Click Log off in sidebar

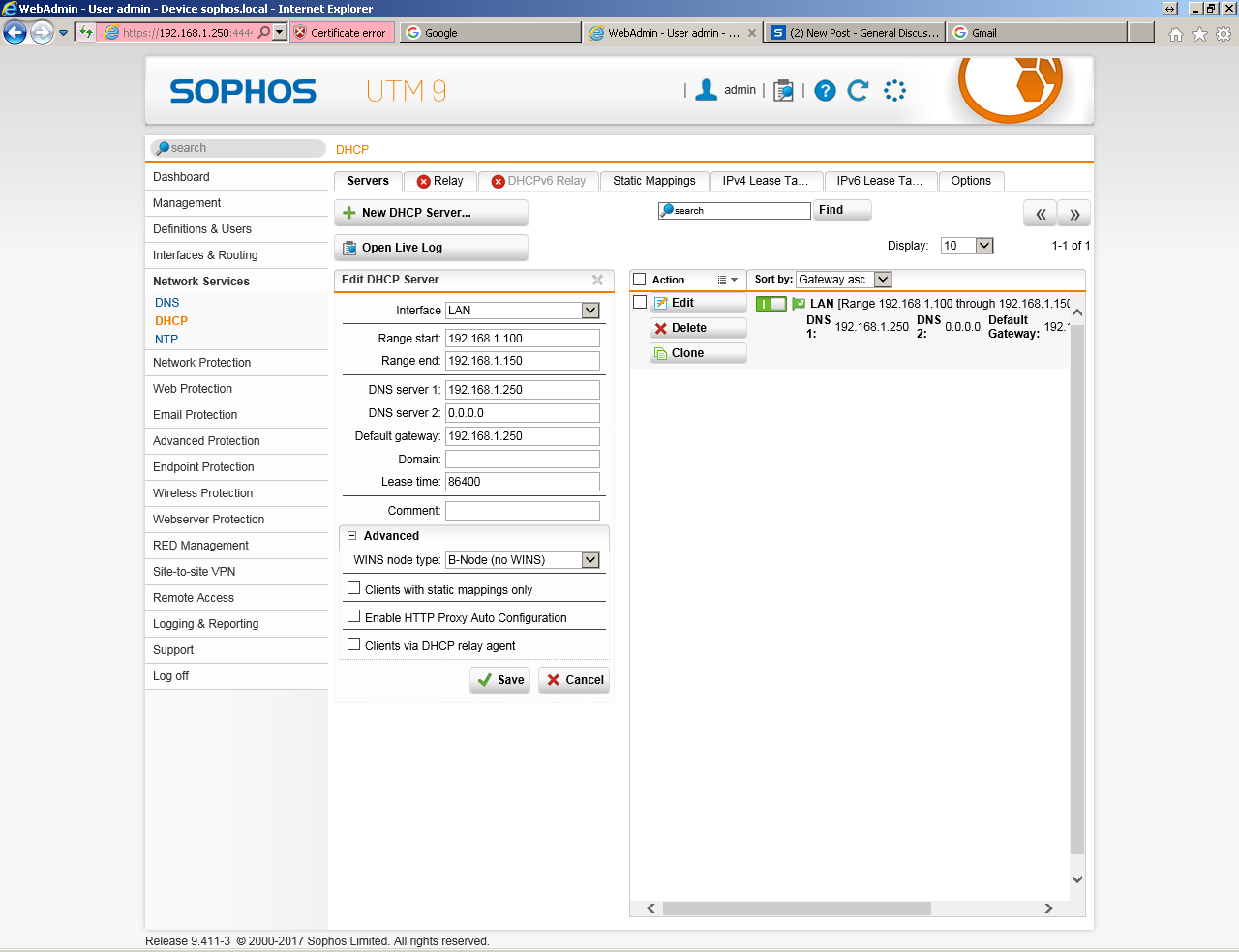click(x=237, y=676)
